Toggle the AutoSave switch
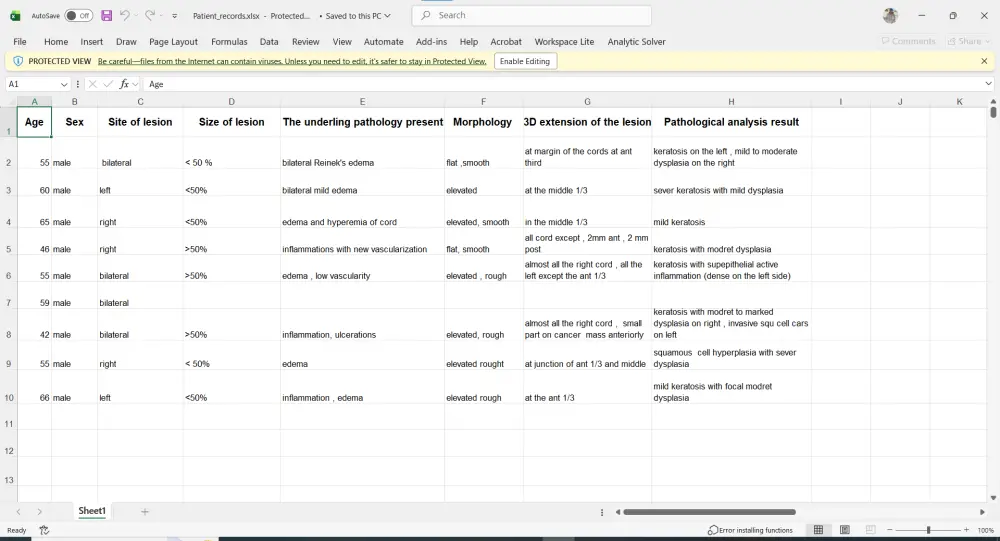 coord(78,16)
